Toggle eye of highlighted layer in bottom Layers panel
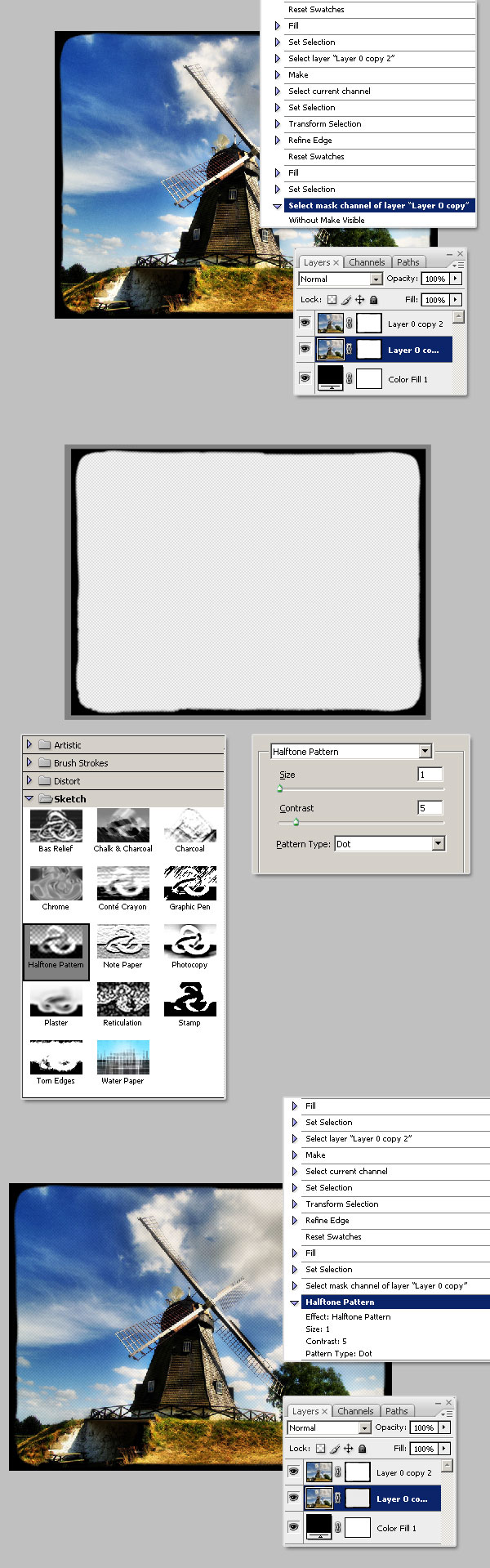 [293, 1499]
